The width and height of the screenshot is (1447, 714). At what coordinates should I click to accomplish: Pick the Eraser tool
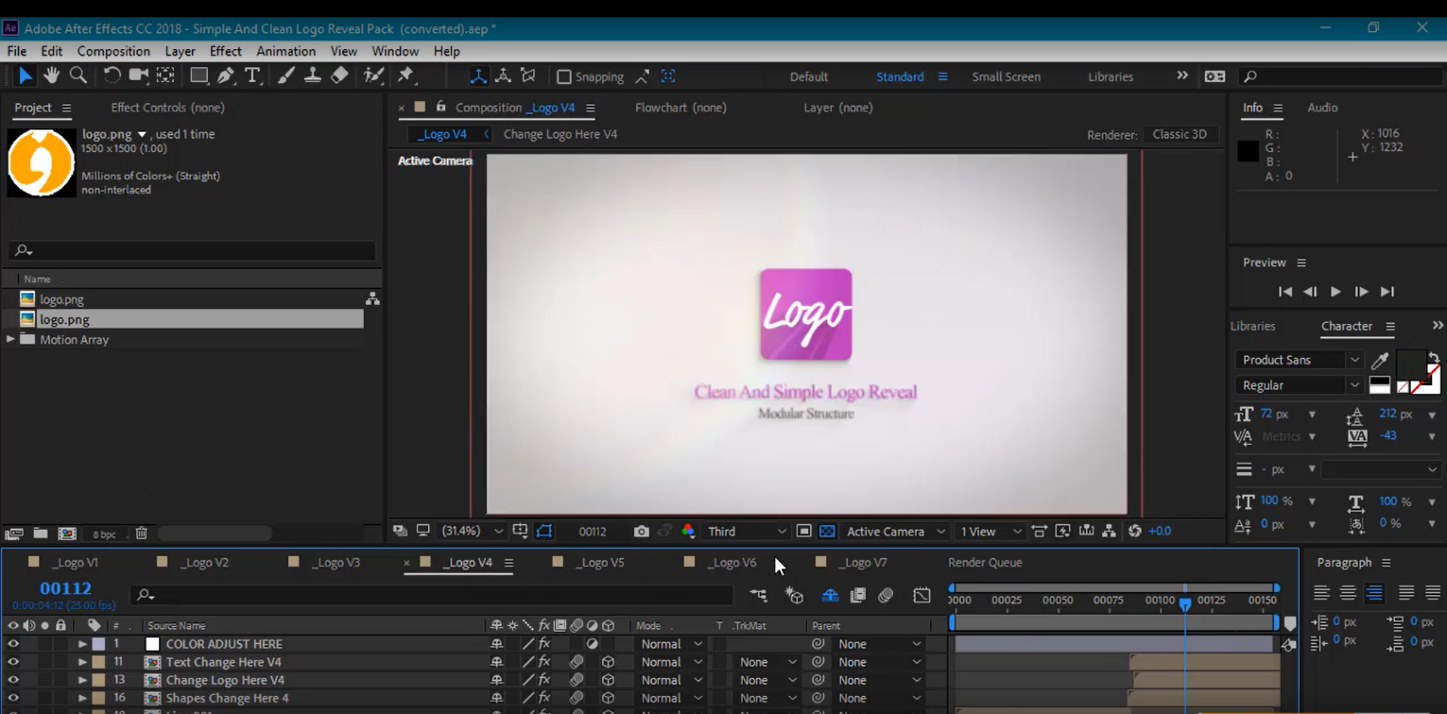click(x=340, y=76)
